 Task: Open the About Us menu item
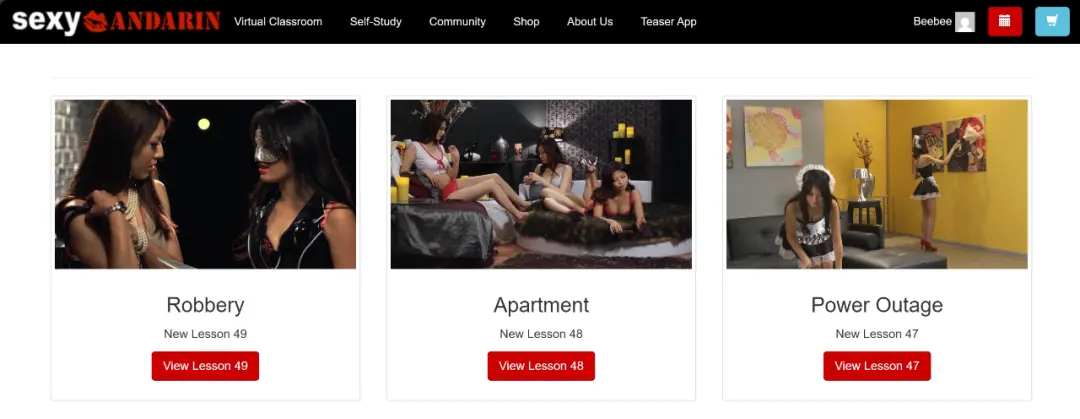[x=590, y=21]
